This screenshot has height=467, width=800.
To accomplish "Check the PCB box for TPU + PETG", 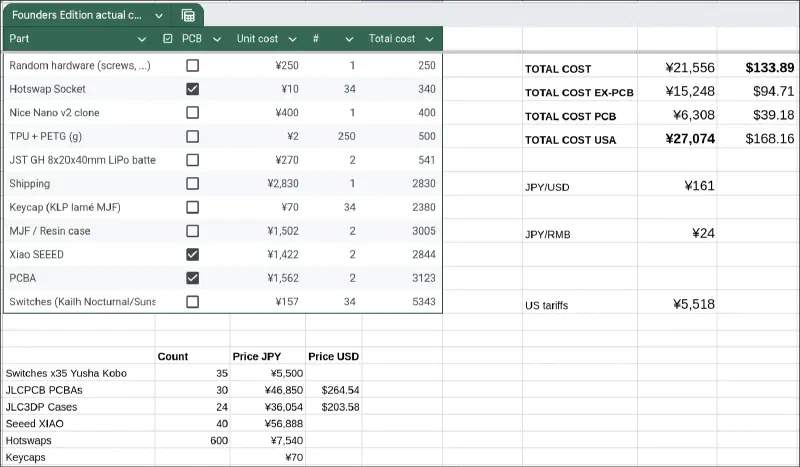I will click(192, 136).
